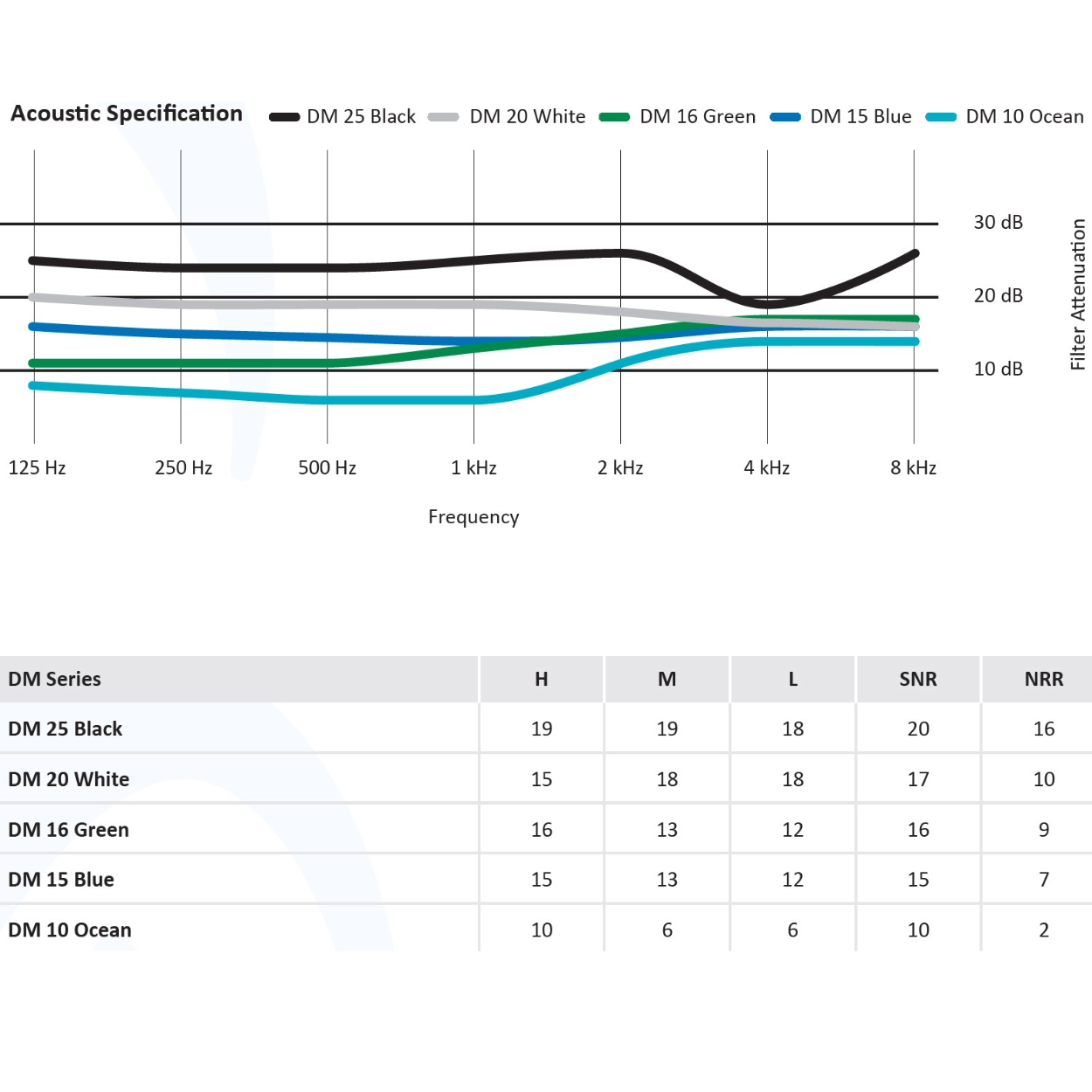Viewport: 1092px width, 1092px height.
Task: Select the 8 kHz frequency label
Action: coord(913,467)
